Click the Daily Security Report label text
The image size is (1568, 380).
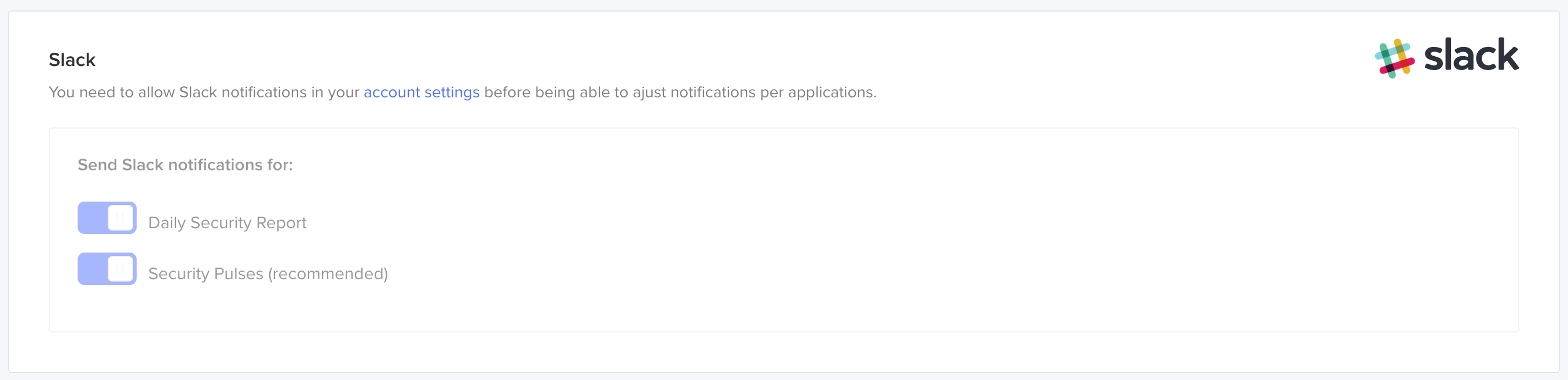[x=227, y=223]
